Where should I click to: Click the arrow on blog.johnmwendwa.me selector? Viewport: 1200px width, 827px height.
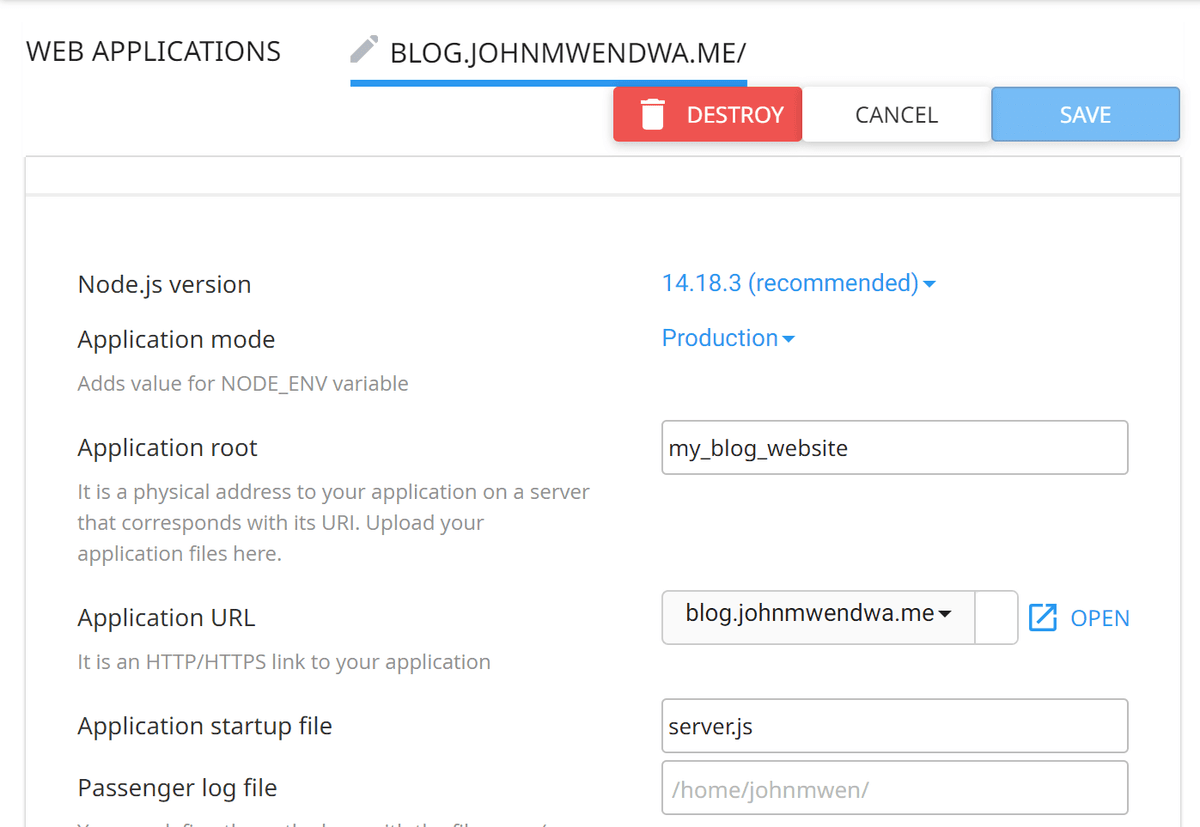[944, 617]
